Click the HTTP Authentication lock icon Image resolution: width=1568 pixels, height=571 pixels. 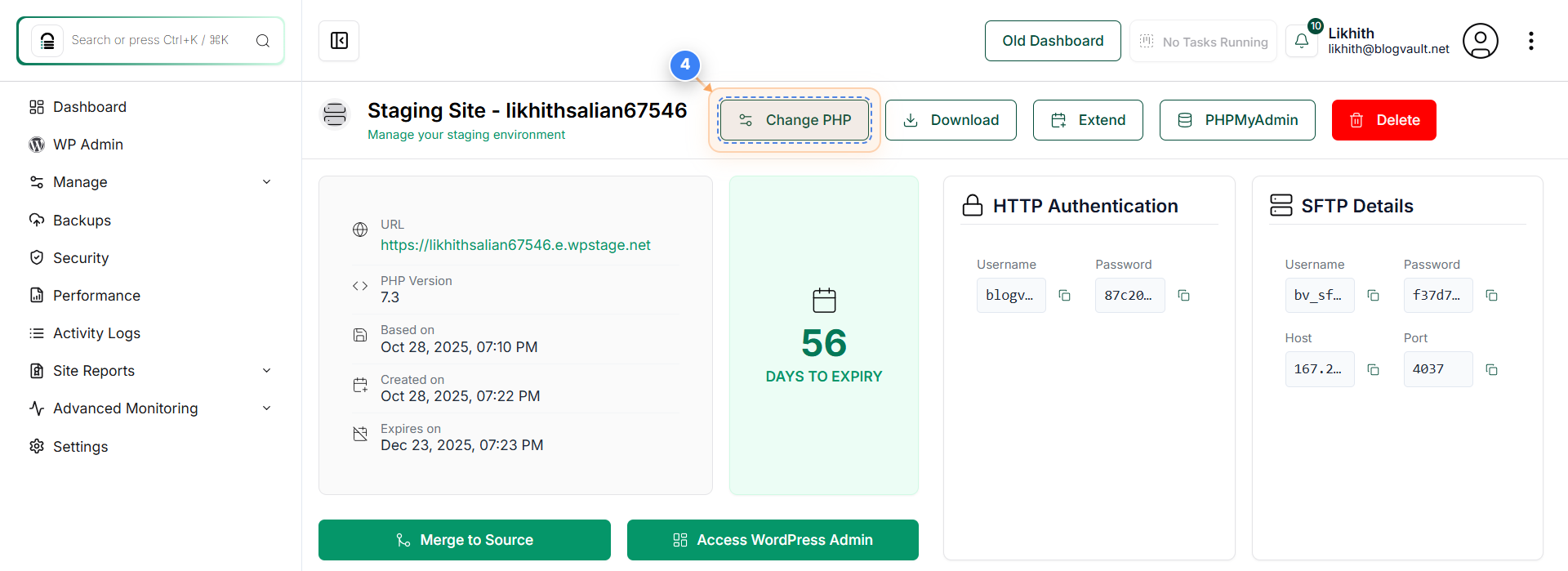[x=973, y=205]
